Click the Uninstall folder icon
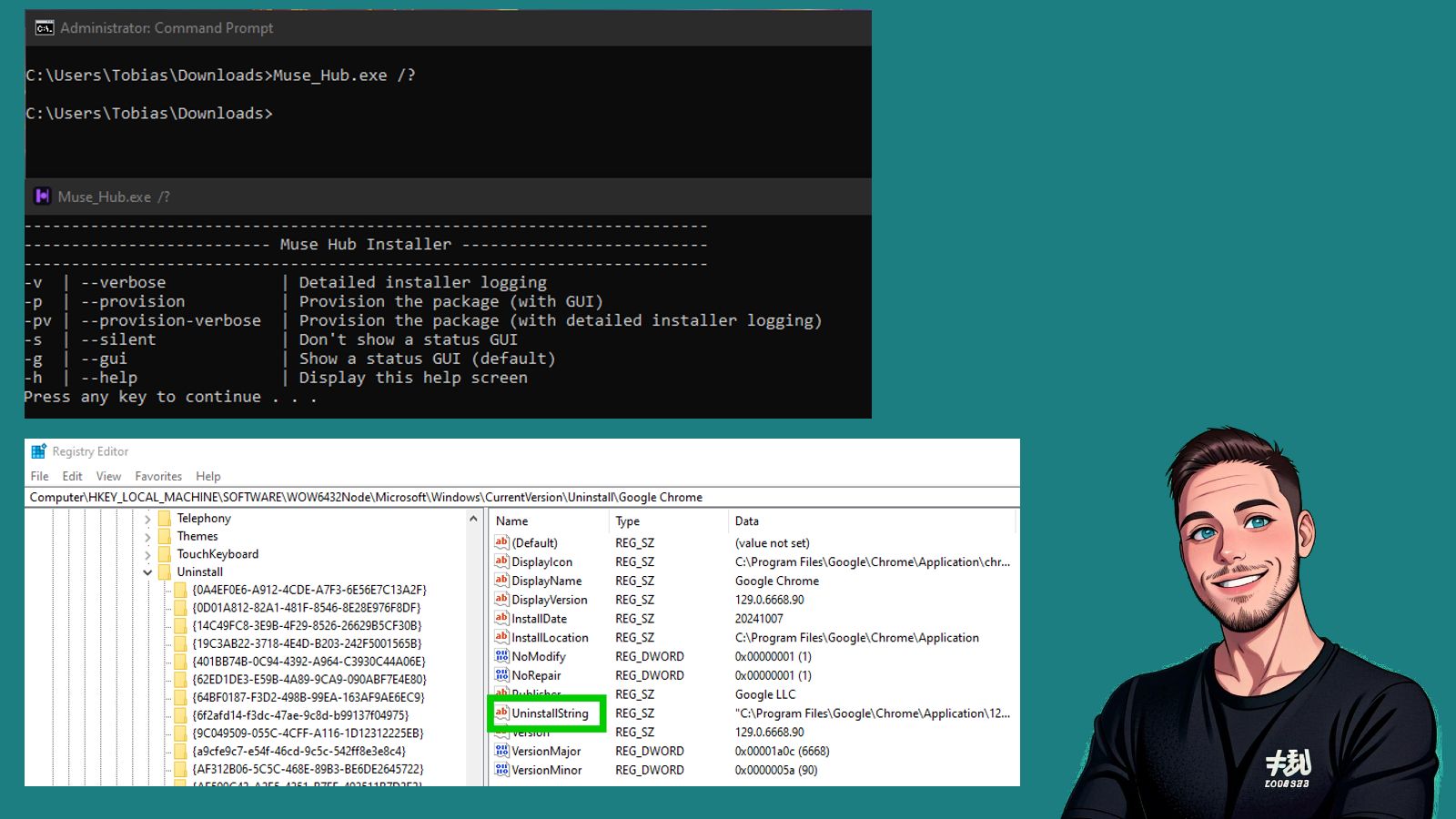The width and height of the screenshot is (1456, 819). point(165,571)
